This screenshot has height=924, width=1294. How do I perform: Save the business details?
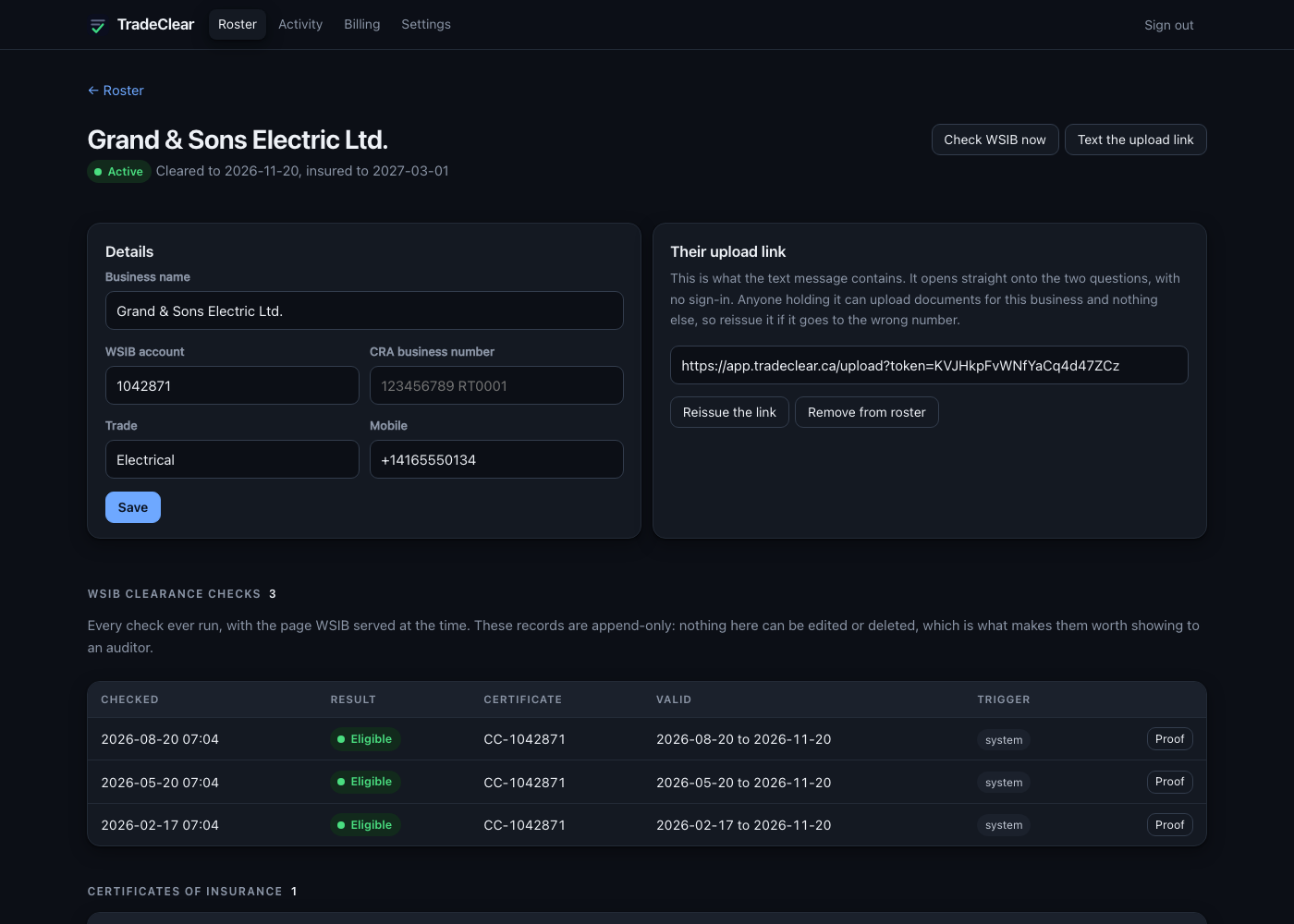[x=133, y=507]
